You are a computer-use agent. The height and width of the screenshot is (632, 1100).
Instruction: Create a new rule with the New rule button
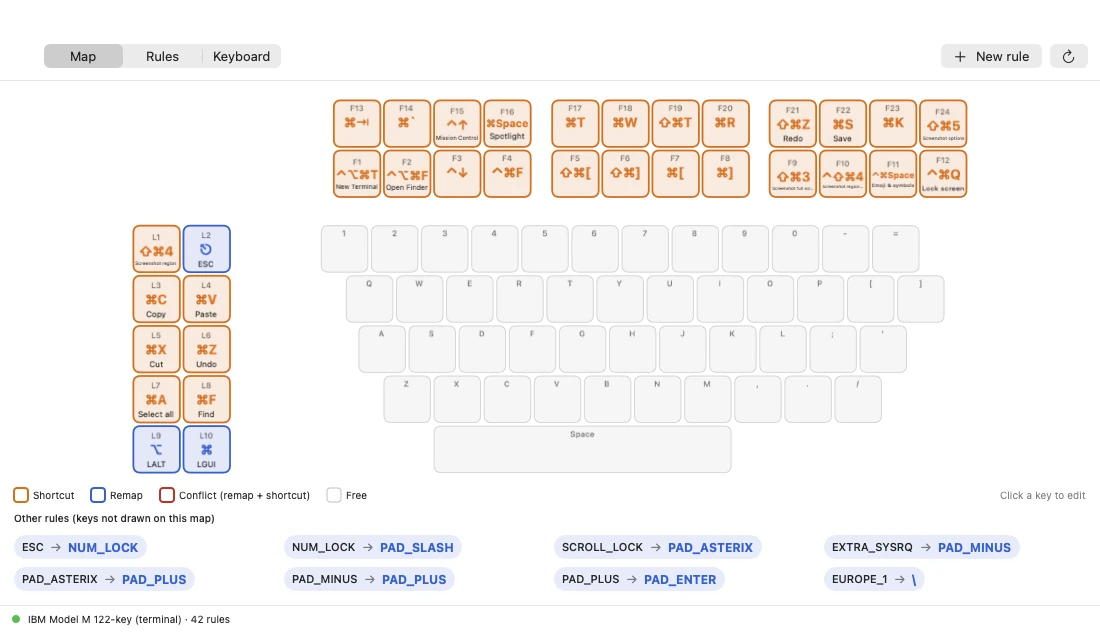click(x=991, y=57)
